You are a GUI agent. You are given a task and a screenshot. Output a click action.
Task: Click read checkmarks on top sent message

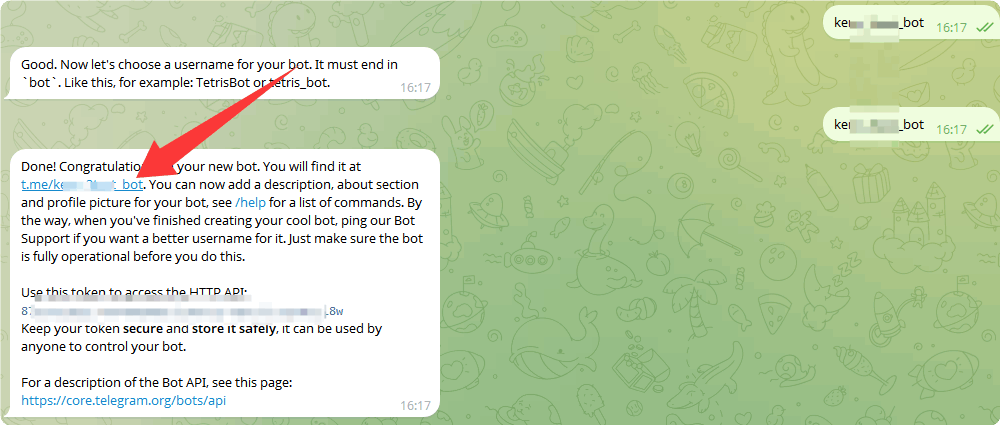click(983, 27)
